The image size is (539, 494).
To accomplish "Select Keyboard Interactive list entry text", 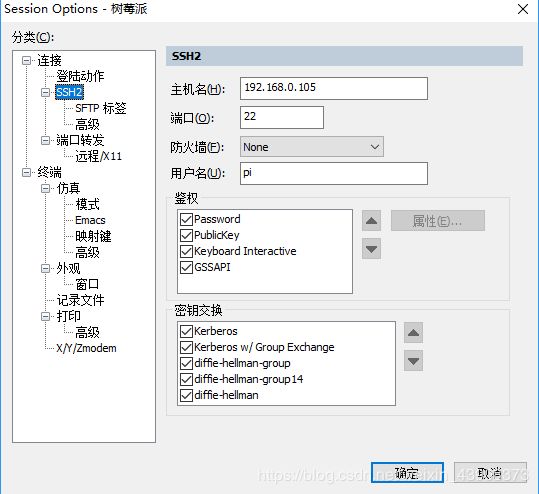I will tap(245, 251).
